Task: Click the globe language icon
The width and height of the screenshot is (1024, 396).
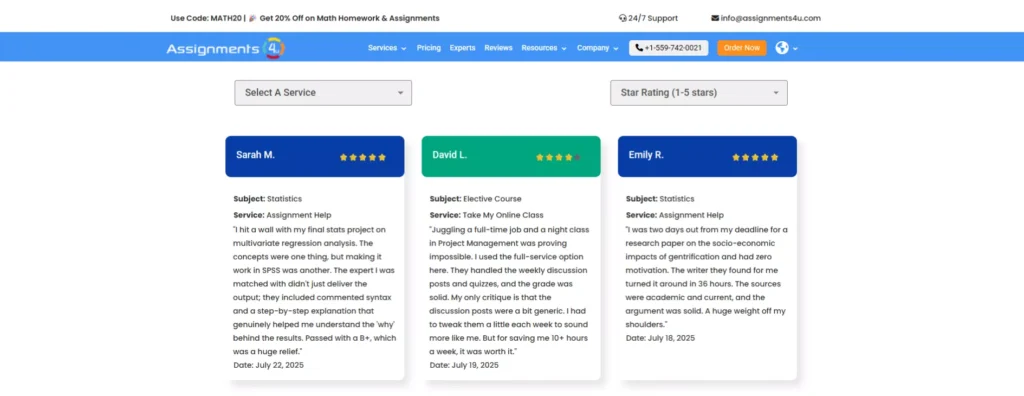Action: click(x=782, y=48)
